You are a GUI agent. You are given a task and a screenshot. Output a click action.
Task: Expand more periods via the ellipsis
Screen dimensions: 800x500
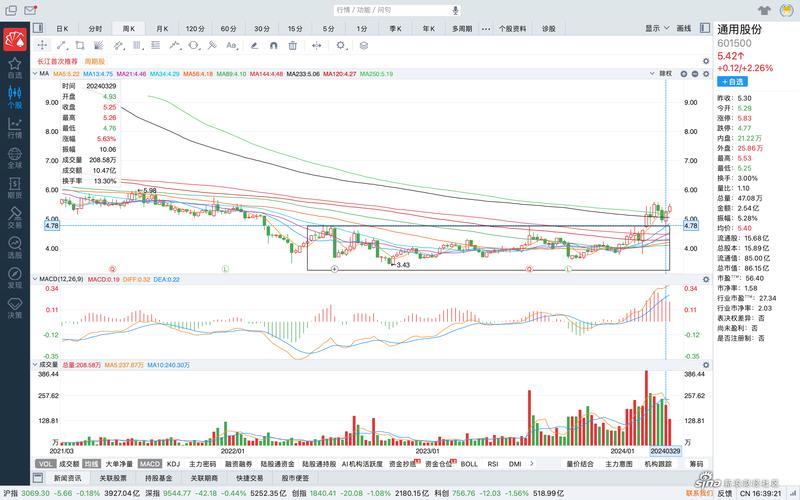coord(487,29)
